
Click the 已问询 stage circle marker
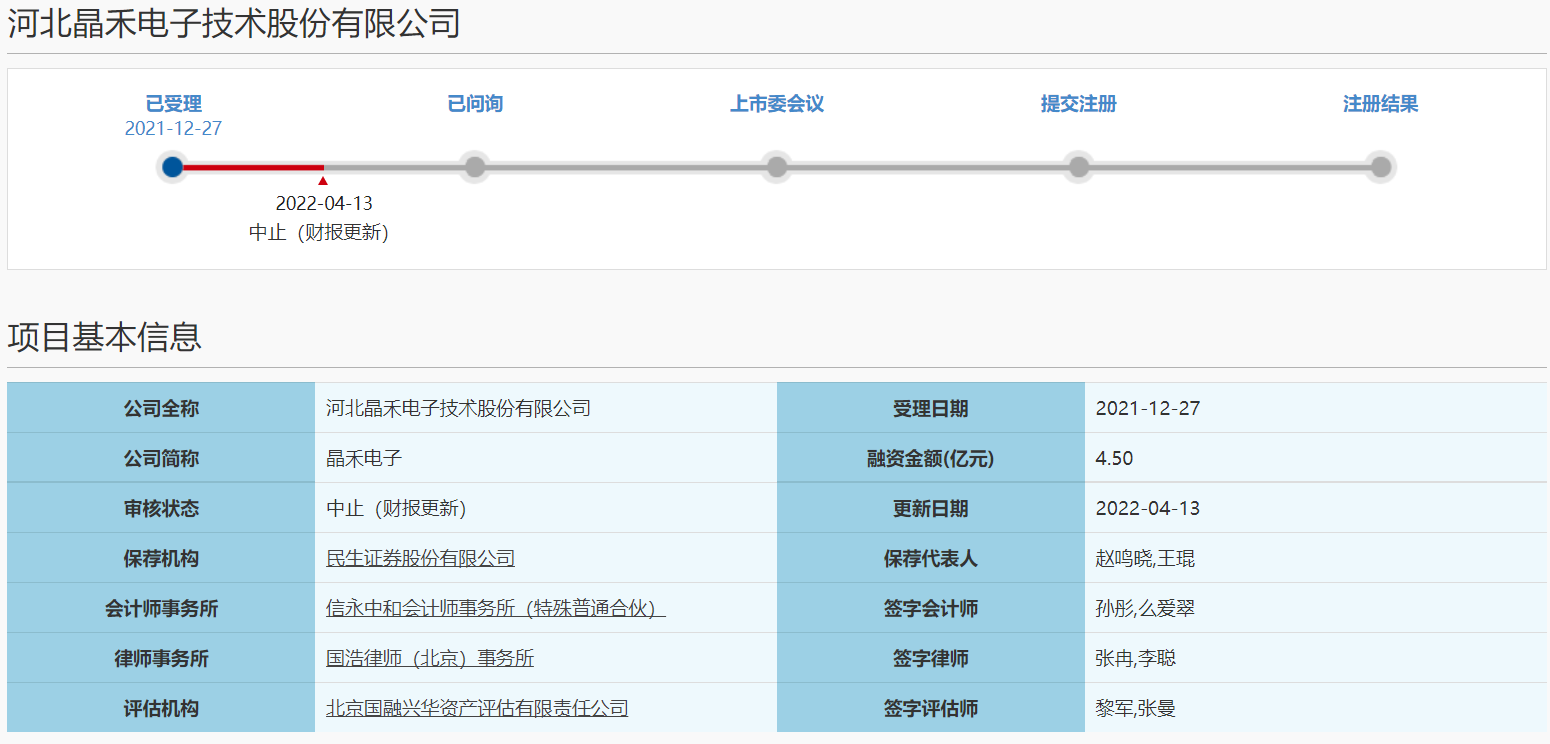[x=475, y=167]
